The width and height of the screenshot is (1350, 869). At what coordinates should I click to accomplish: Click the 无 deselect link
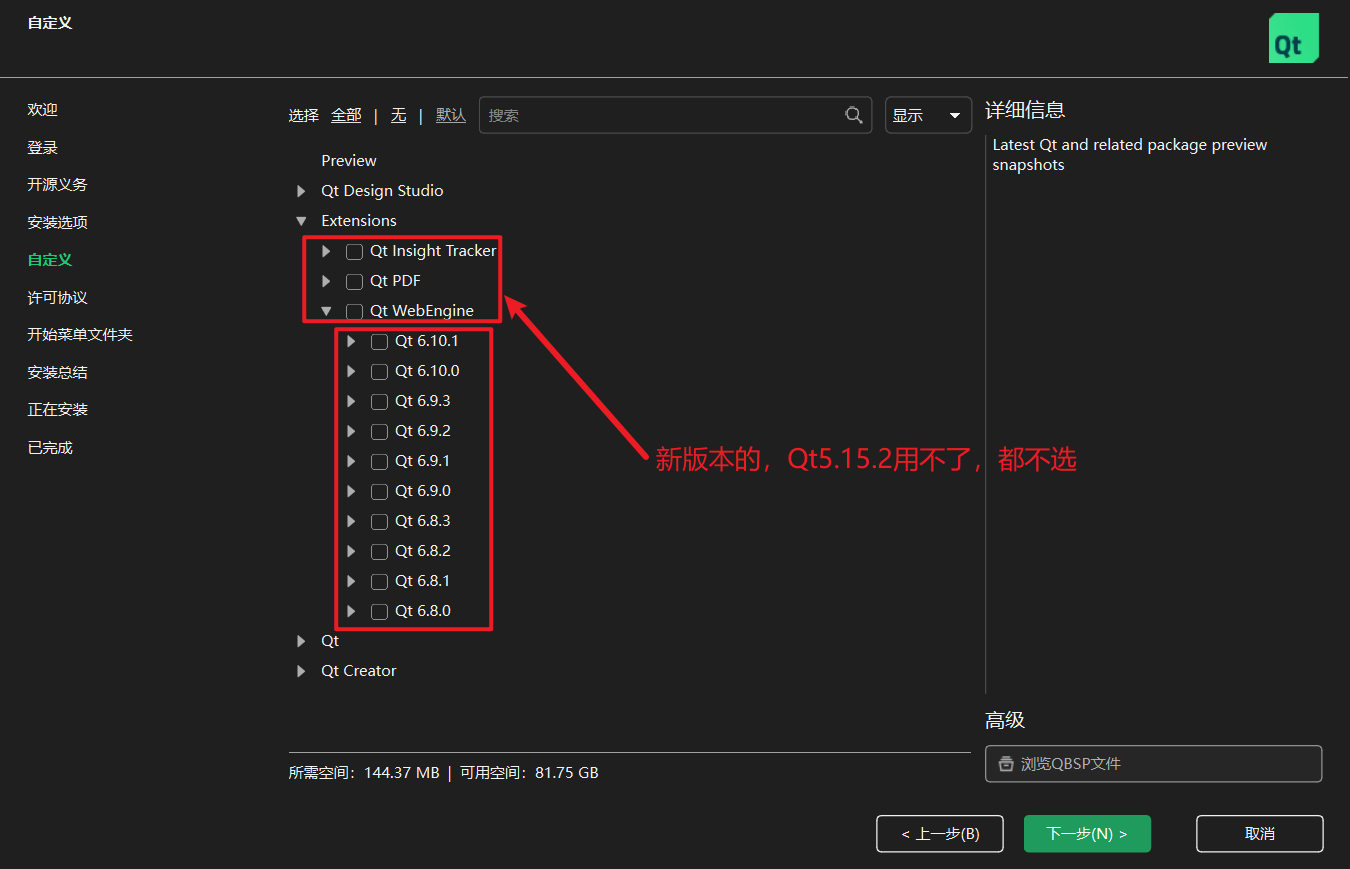398,115
